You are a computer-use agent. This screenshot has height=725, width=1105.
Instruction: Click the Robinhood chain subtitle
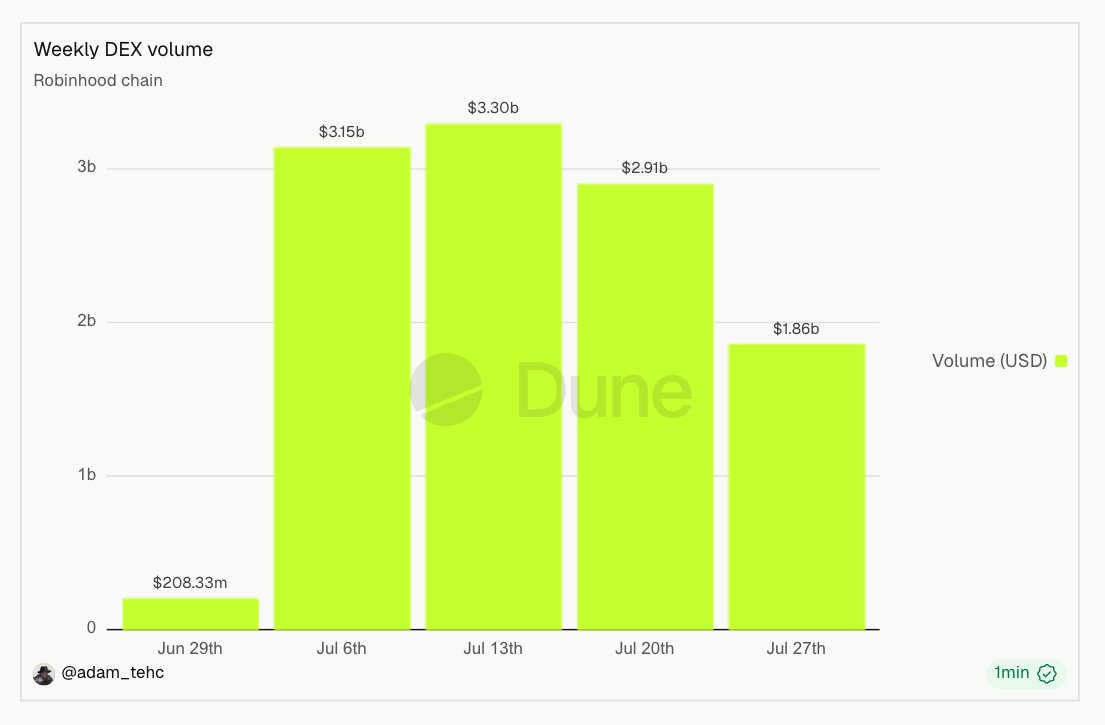point(98,80)
